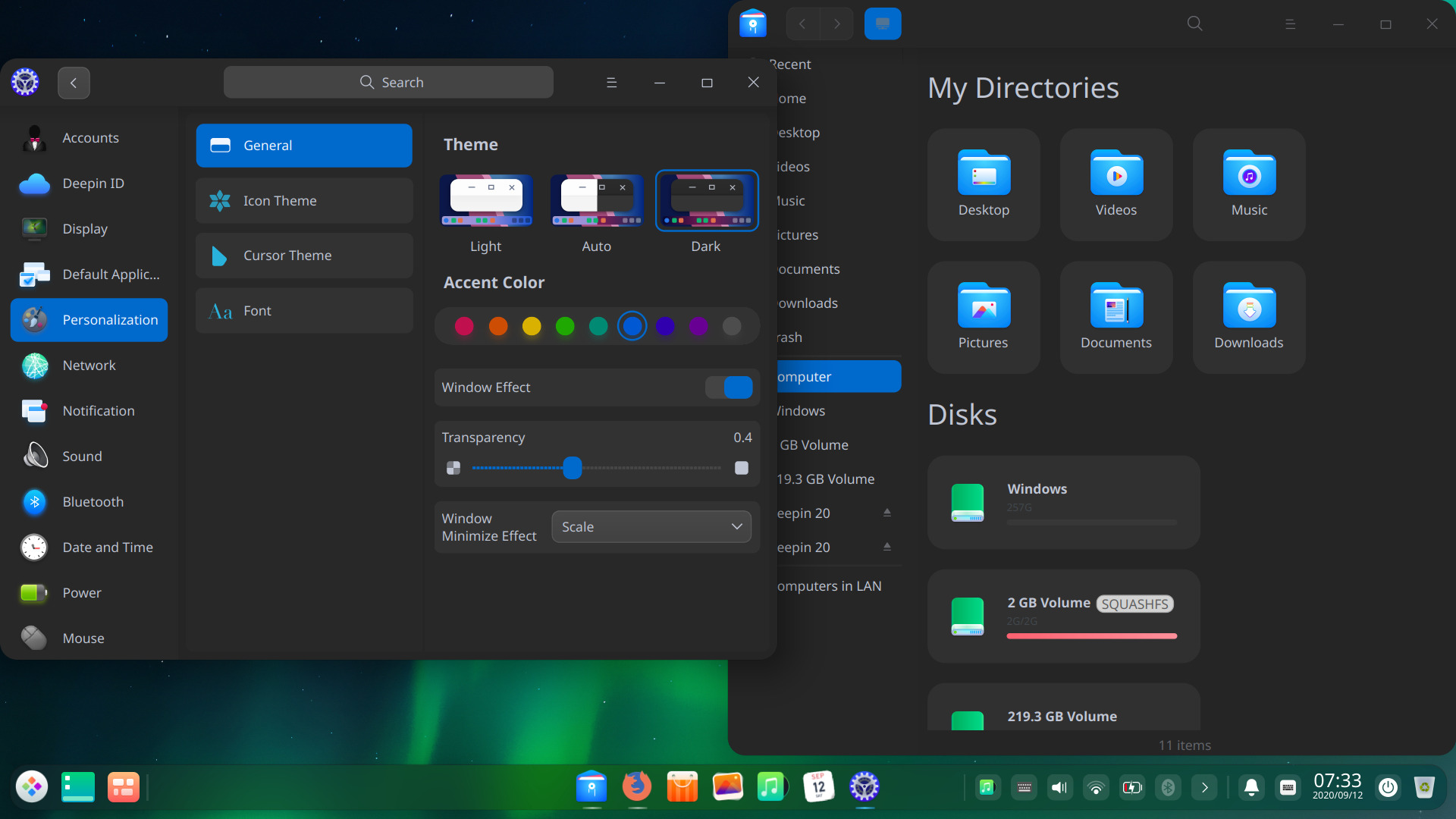Select the purple accent color

coord(665,325)
